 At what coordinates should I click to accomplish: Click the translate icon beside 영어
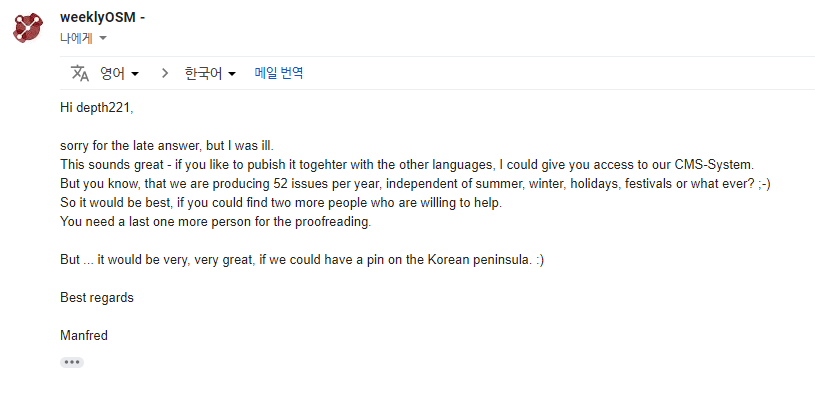pyautogui.click(x=80, y=73)
